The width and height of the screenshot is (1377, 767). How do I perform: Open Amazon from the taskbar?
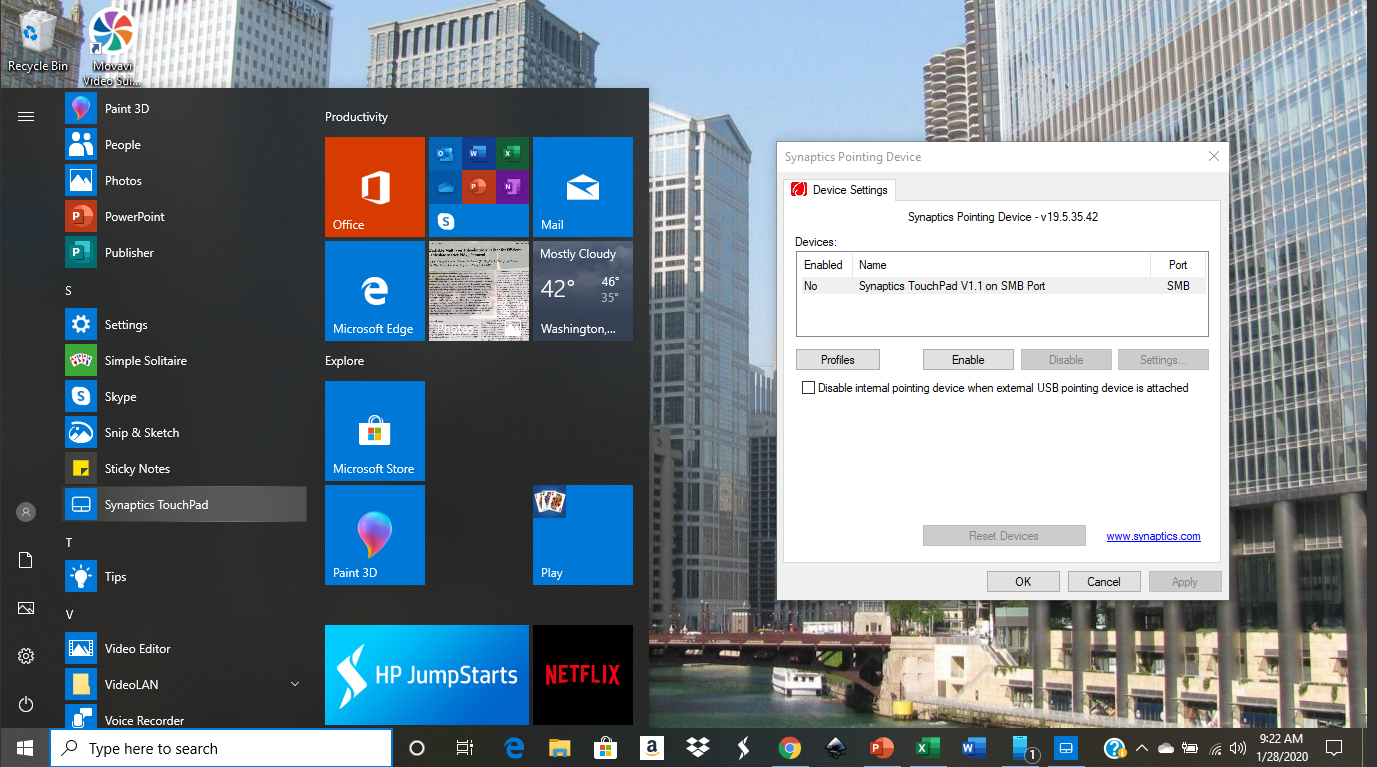[651, 748]
